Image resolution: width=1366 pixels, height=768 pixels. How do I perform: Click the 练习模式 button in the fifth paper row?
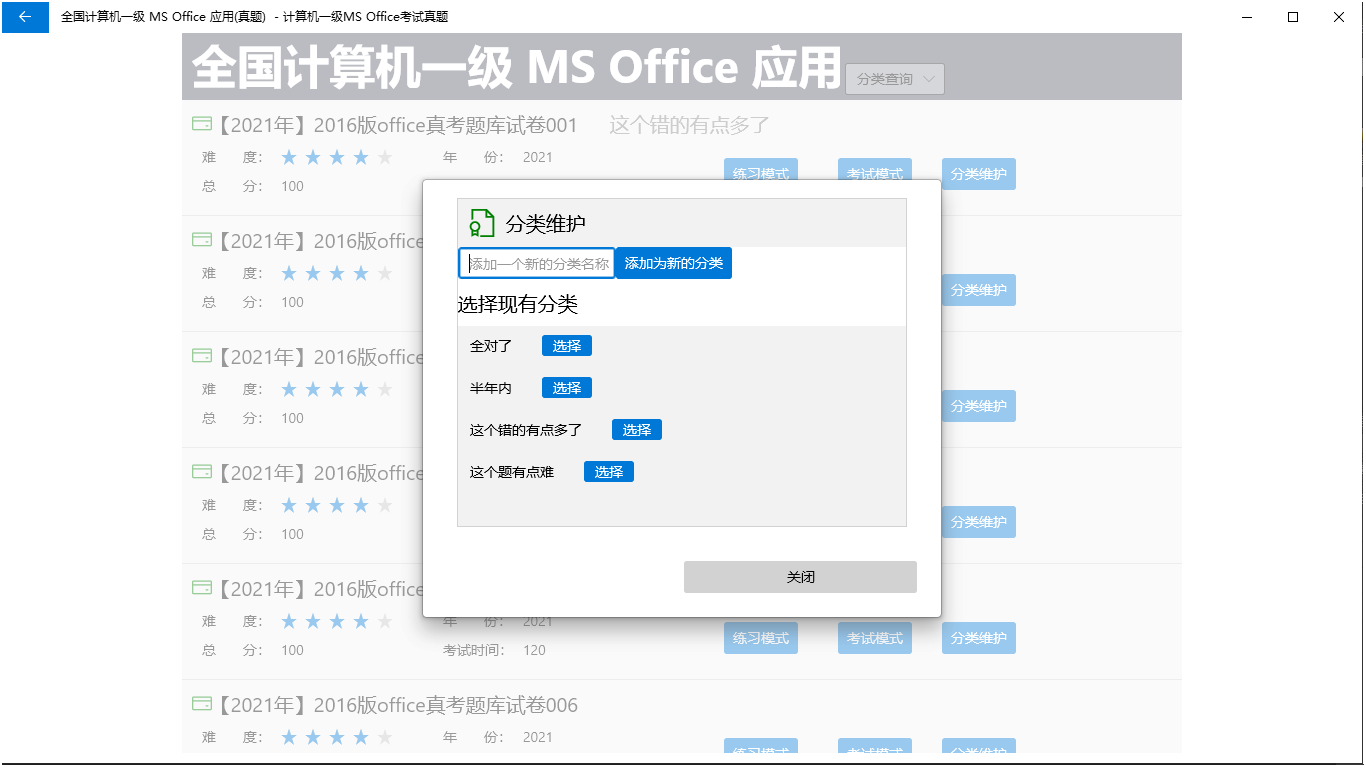[x=761, y=638]
